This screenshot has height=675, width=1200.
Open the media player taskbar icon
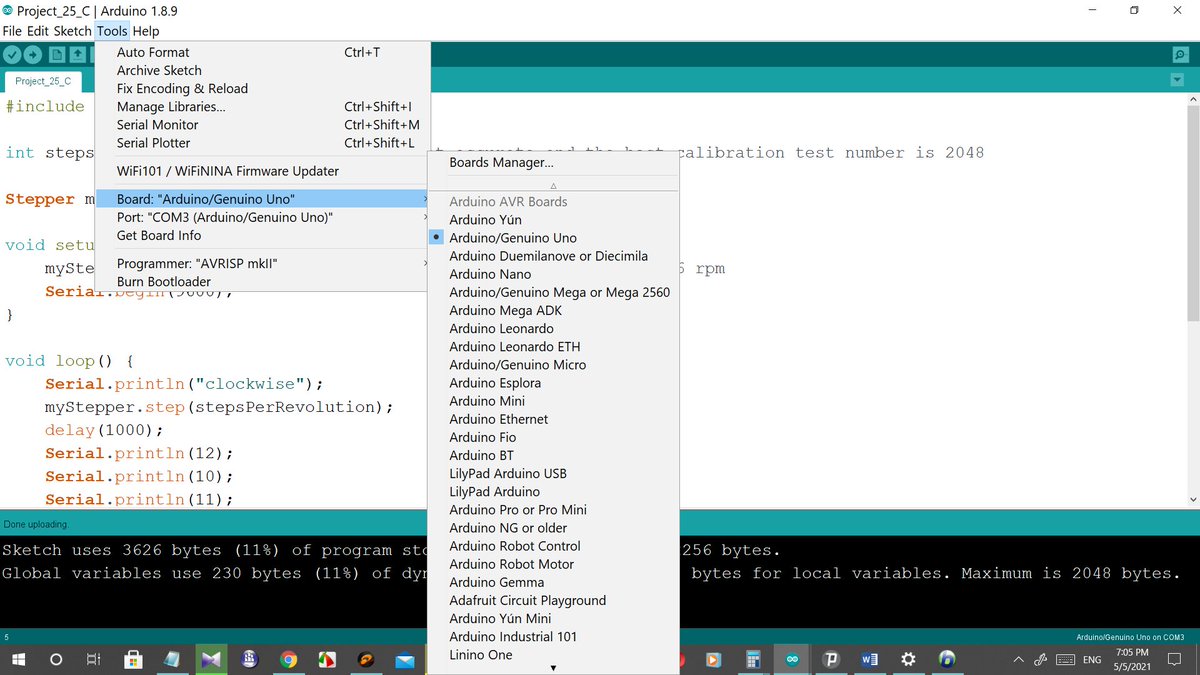click(713, 660)
